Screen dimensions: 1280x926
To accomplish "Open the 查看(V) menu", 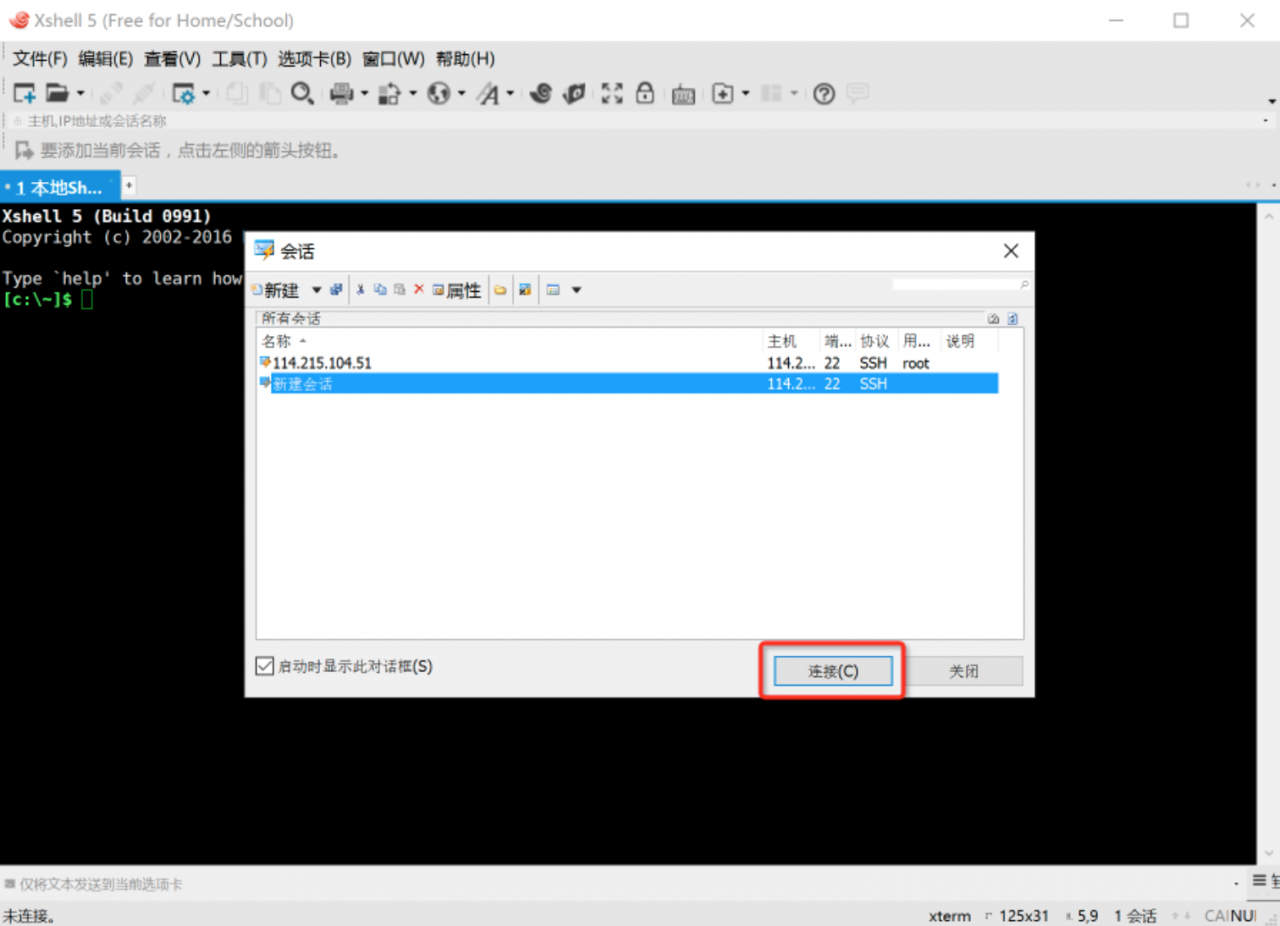I will click(x=172, y=59).
